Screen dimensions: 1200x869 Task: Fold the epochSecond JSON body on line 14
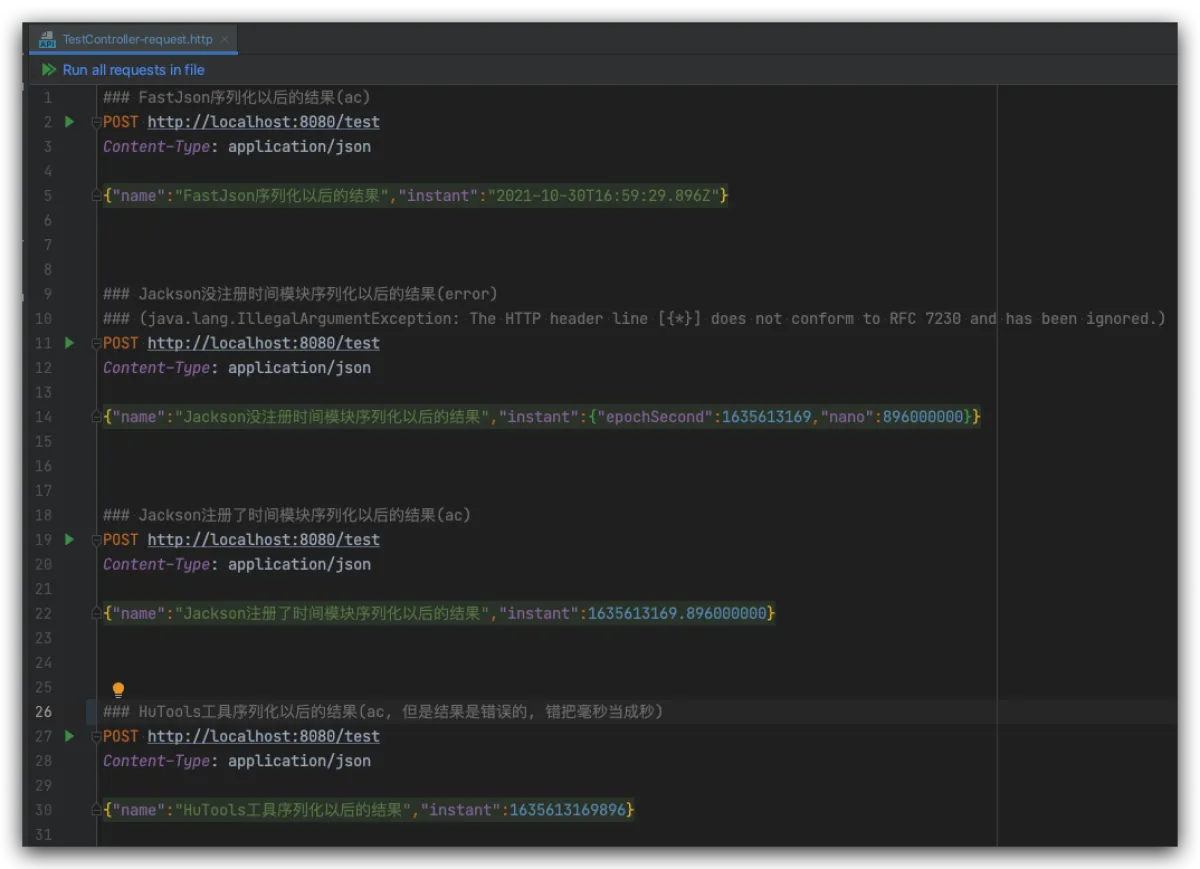(x=97, y=418)
